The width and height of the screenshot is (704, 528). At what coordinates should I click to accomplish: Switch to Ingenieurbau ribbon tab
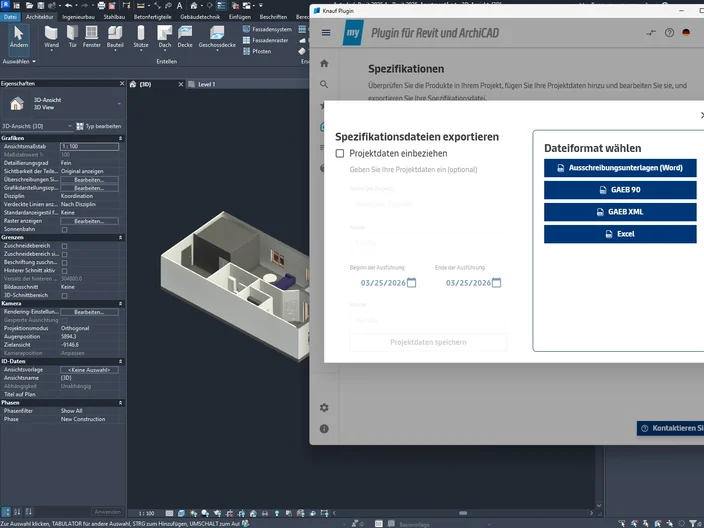point(79,17)
